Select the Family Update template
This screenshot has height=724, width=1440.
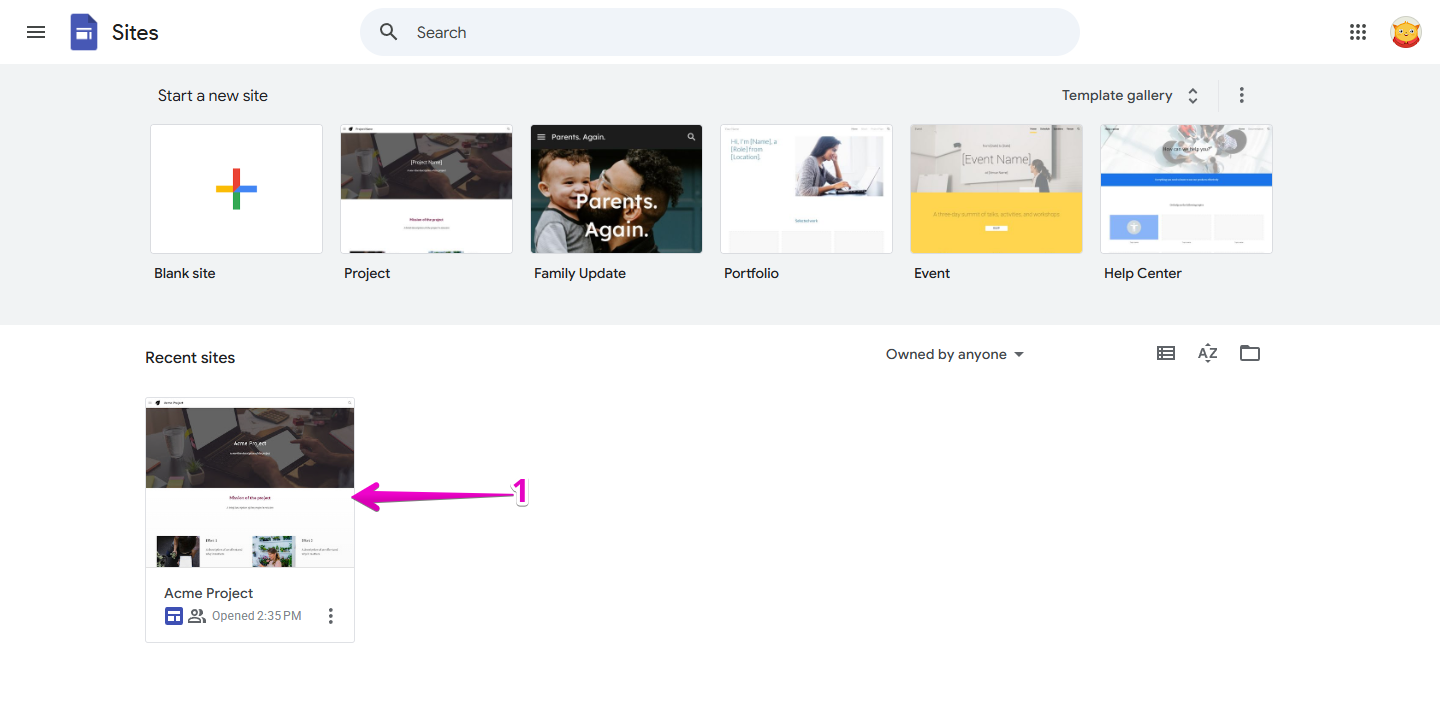coord(616,189)
